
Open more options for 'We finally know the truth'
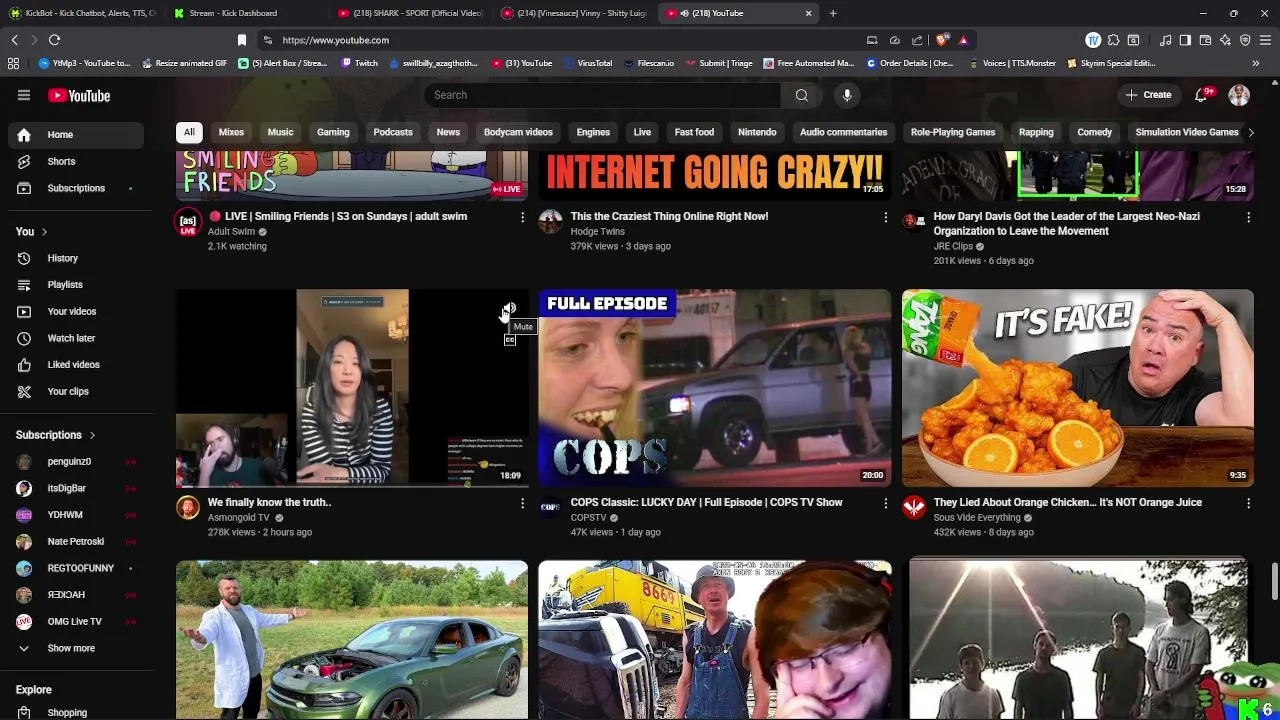(522, 503)
